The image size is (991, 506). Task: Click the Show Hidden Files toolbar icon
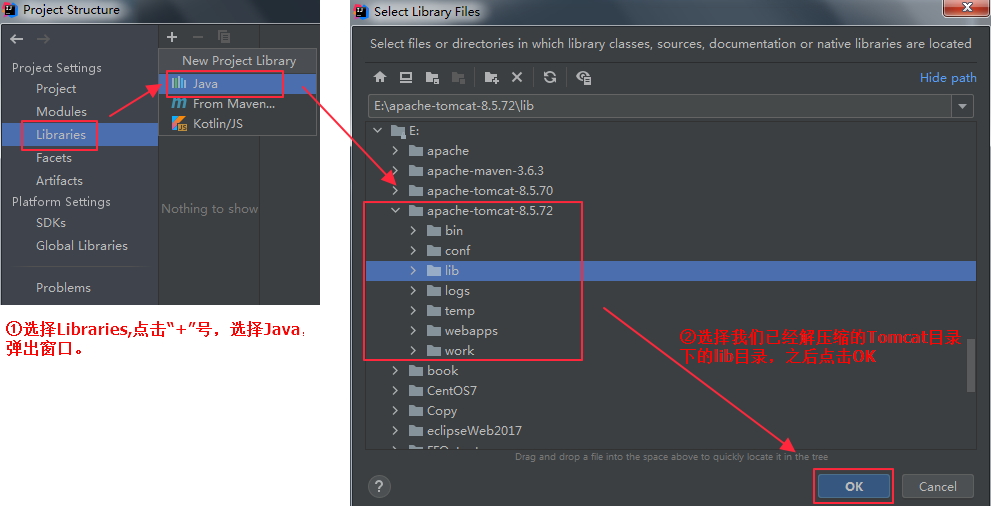pyautogui.click(x=583, y=77)
